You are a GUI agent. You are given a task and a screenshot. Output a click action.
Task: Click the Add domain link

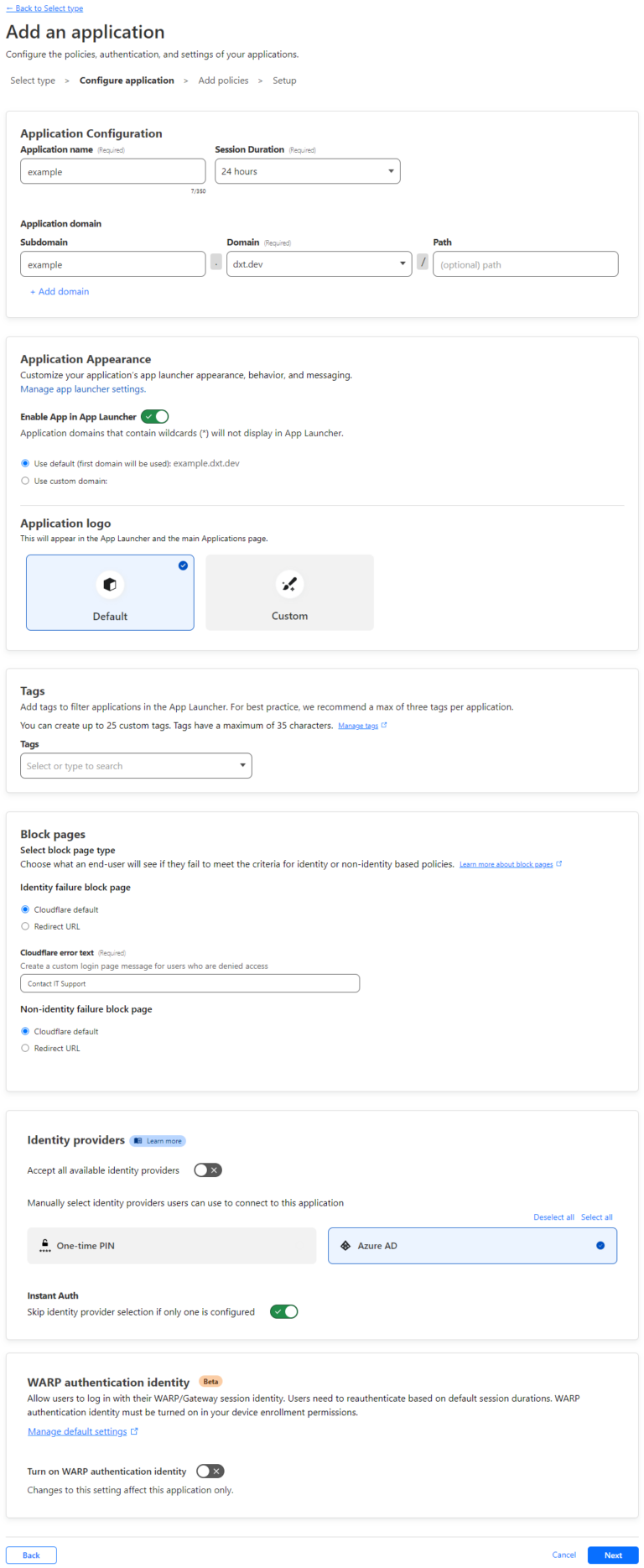click(x=59, y=290)
